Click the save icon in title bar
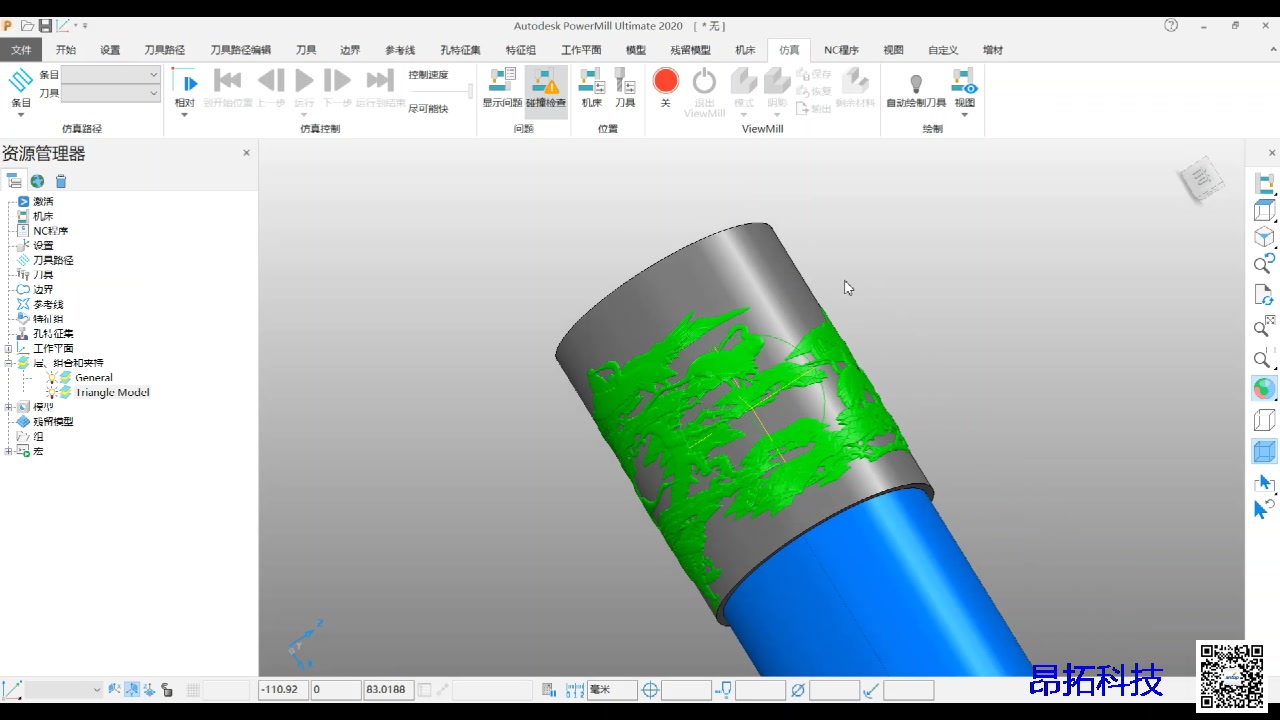Image resolution: width=1280 pixels, height=720 pixels. coord(45,25)
